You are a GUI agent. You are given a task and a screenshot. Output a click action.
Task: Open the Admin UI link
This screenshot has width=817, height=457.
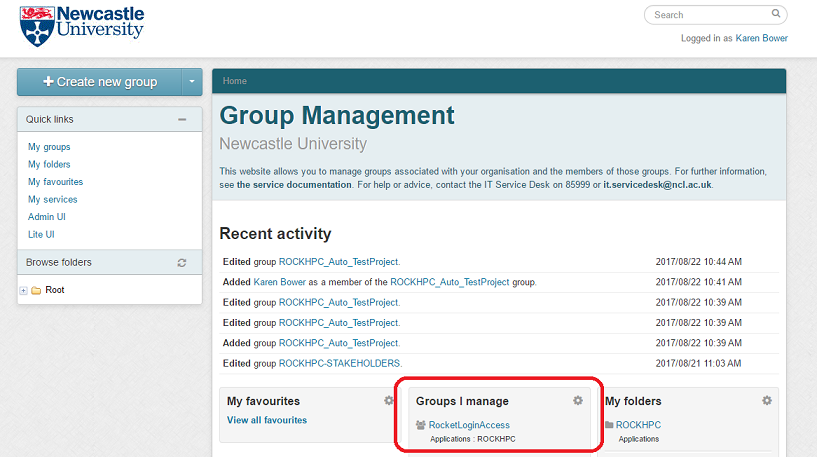47,217
